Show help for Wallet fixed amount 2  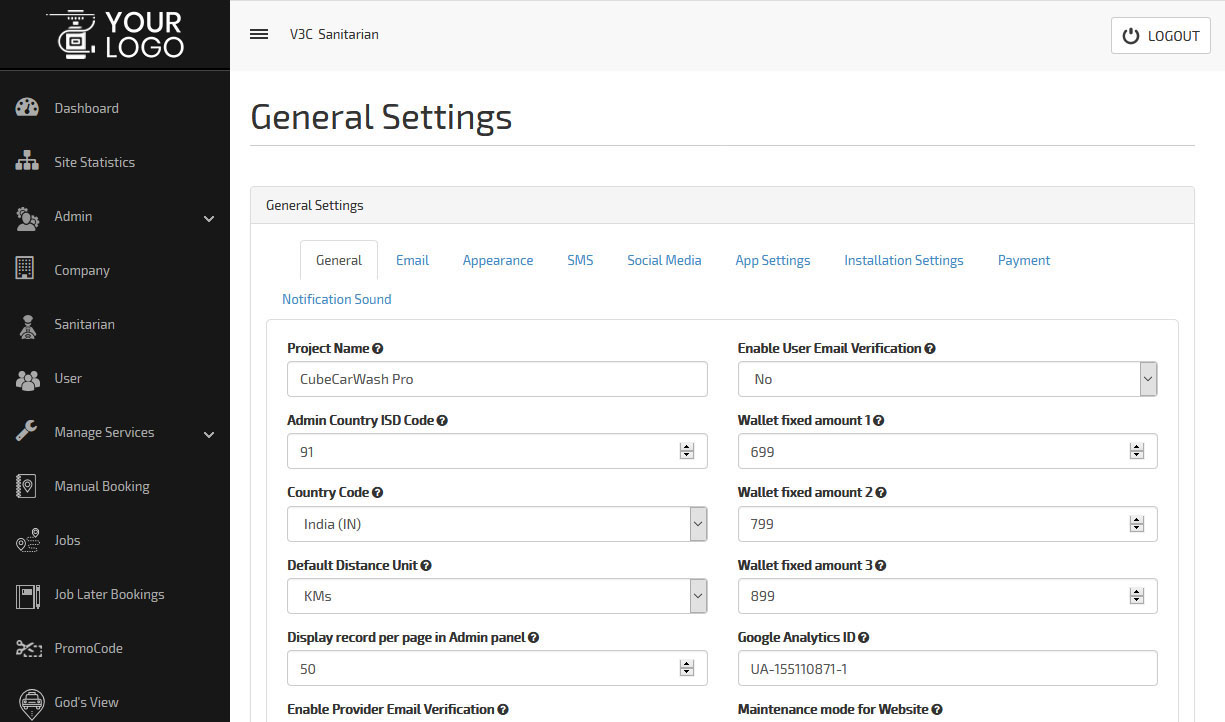(x=881, y=493)
